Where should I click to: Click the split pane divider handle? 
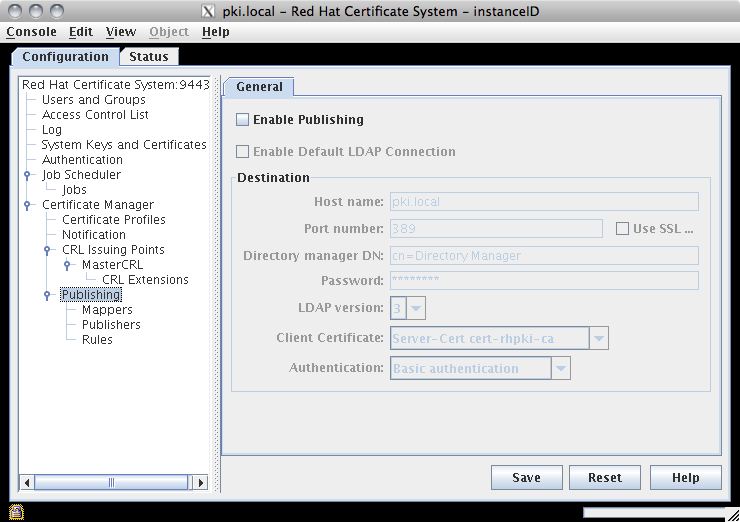pos(217,284)
